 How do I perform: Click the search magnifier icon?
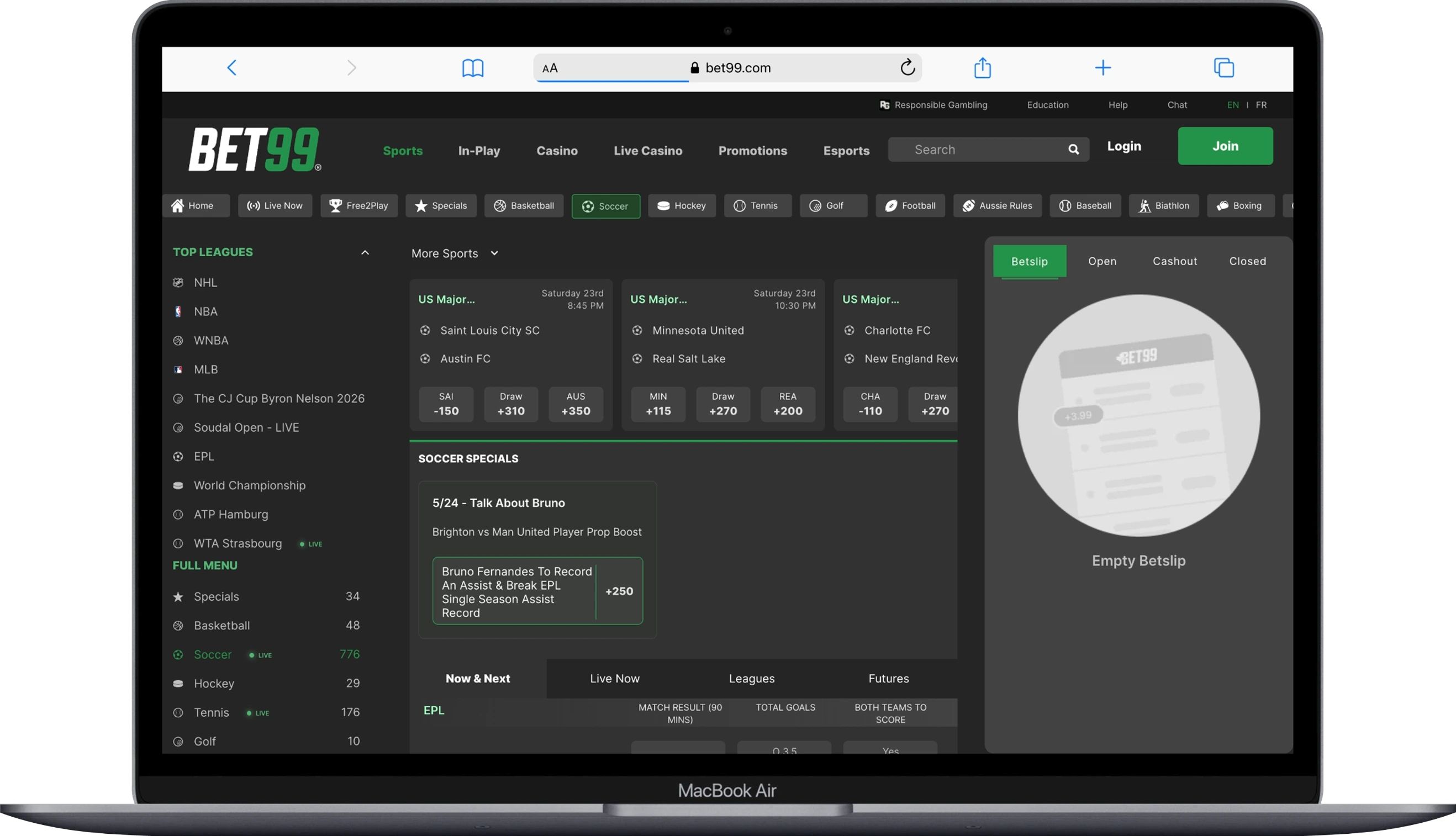1073,149
